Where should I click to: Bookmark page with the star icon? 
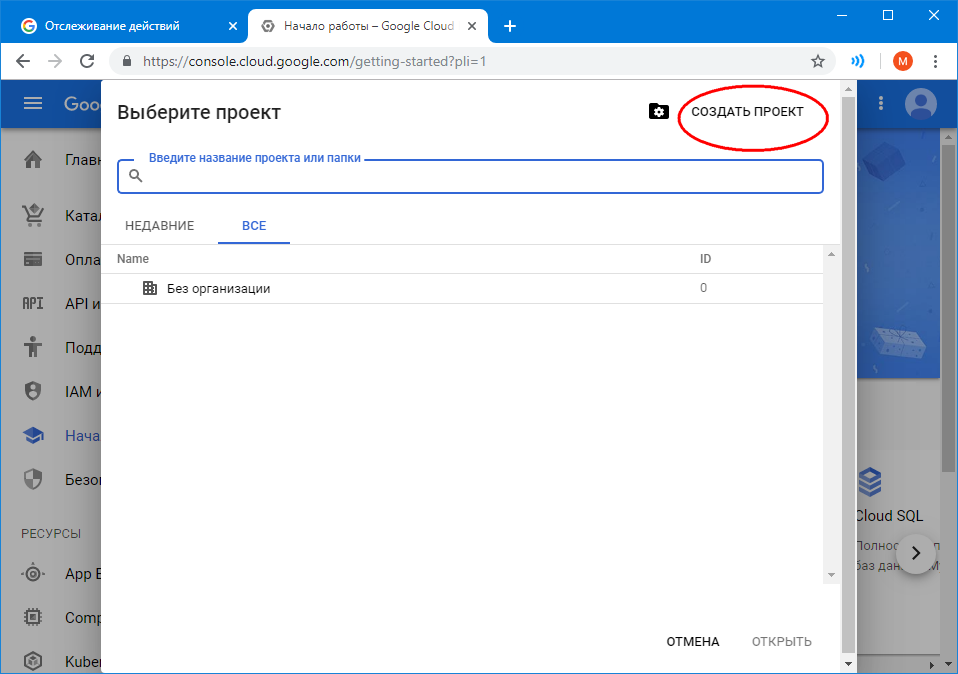tap(818, 61)
